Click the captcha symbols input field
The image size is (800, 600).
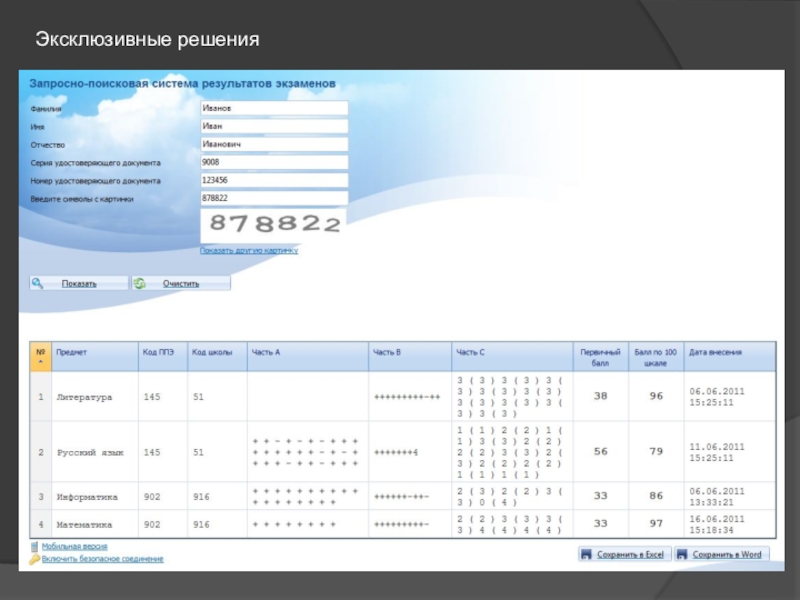point(274,198)
